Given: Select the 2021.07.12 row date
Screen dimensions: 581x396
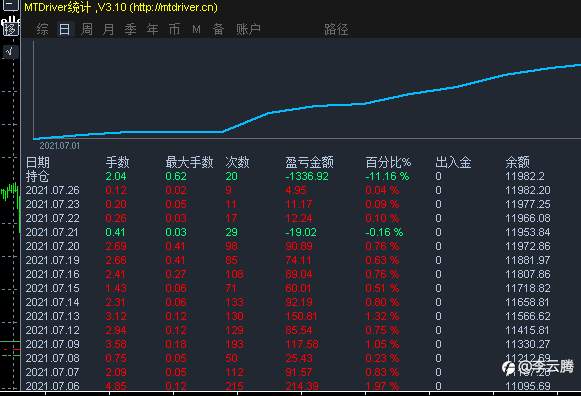Looking at the screenshot, I should (52, 330).
